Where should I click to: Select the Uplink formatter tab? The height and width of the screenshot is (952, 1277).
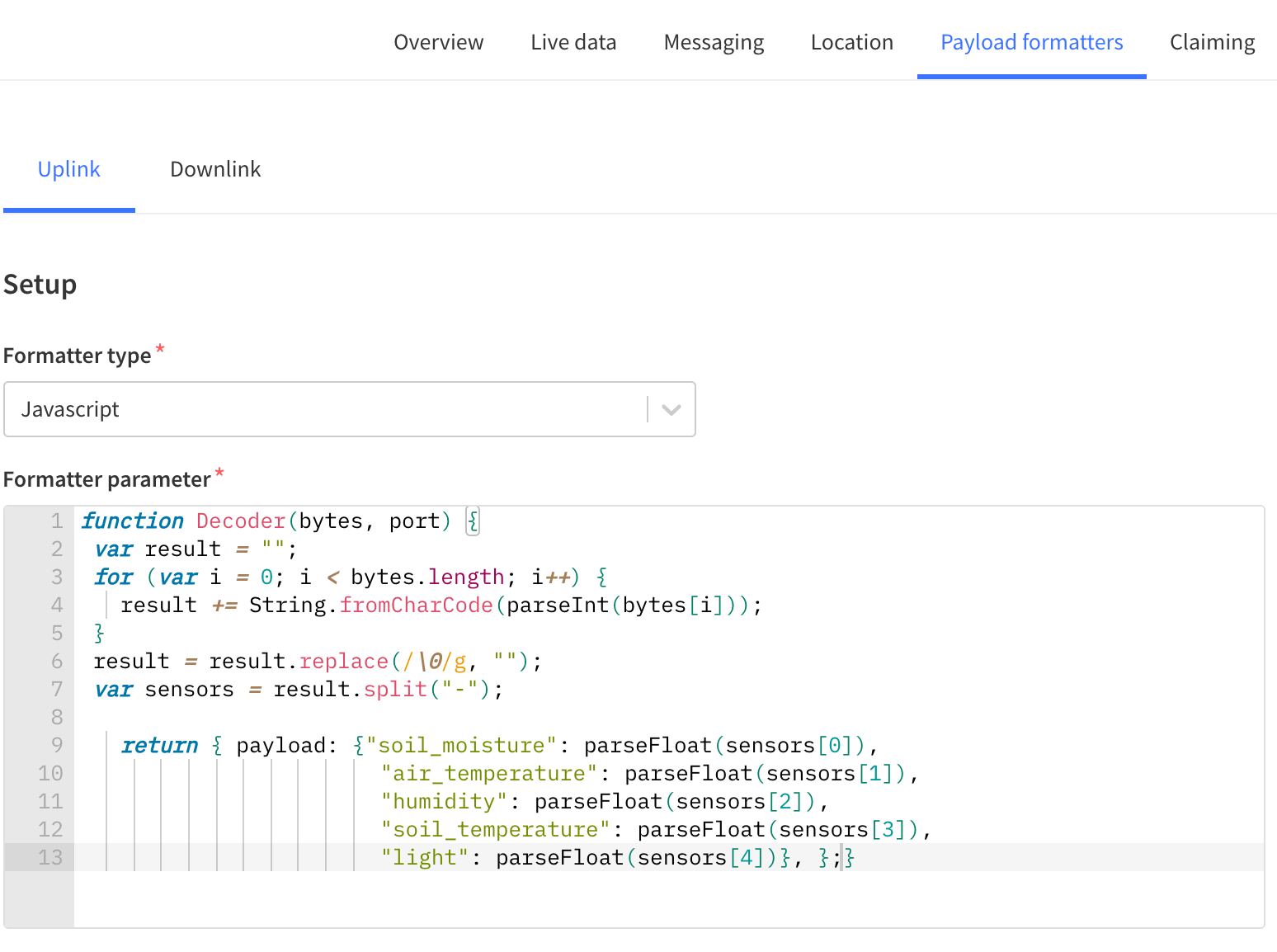(x=69, y=169)
